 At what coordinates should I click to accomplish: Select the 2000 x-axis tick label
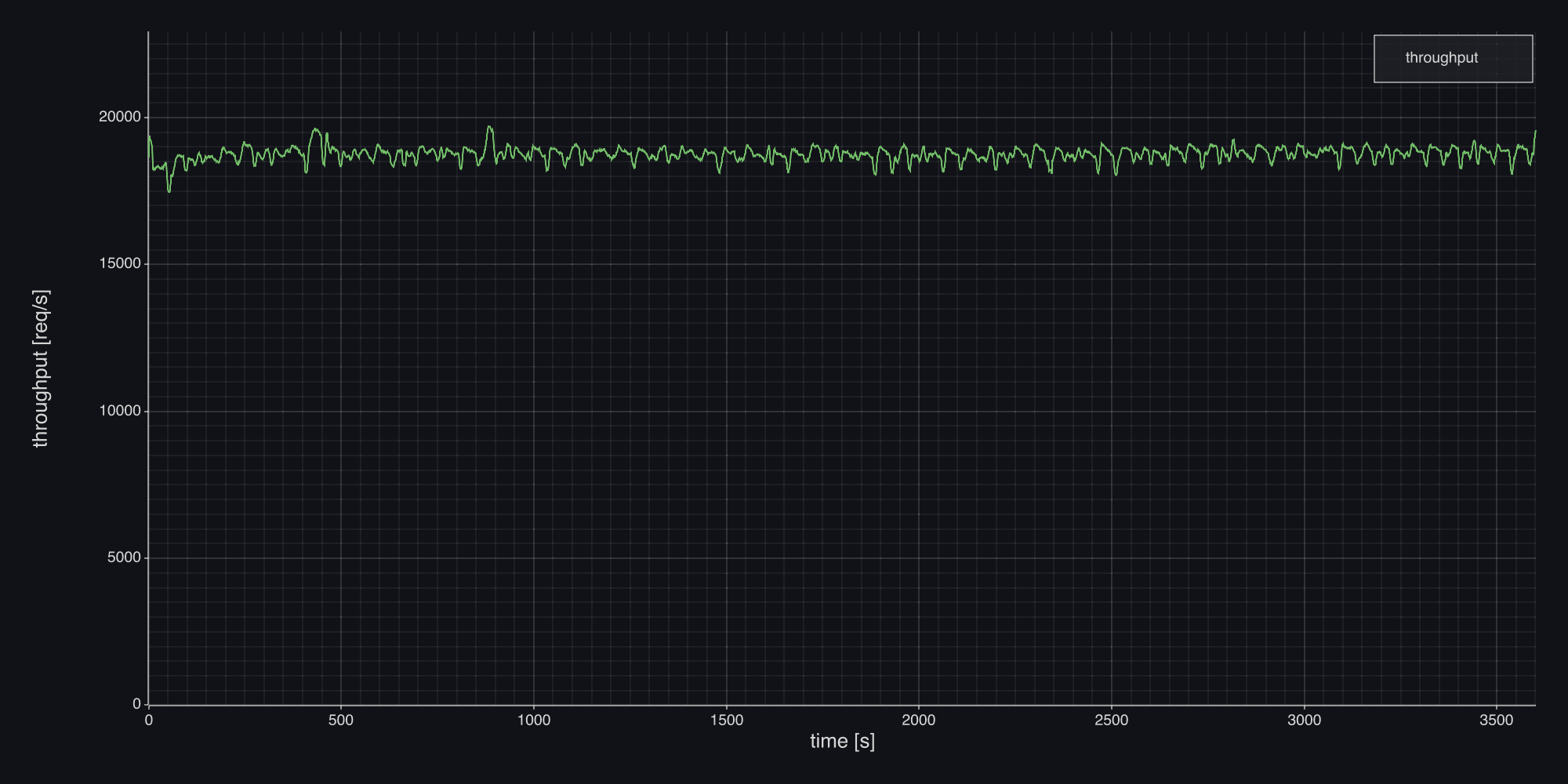click(919, 720)
